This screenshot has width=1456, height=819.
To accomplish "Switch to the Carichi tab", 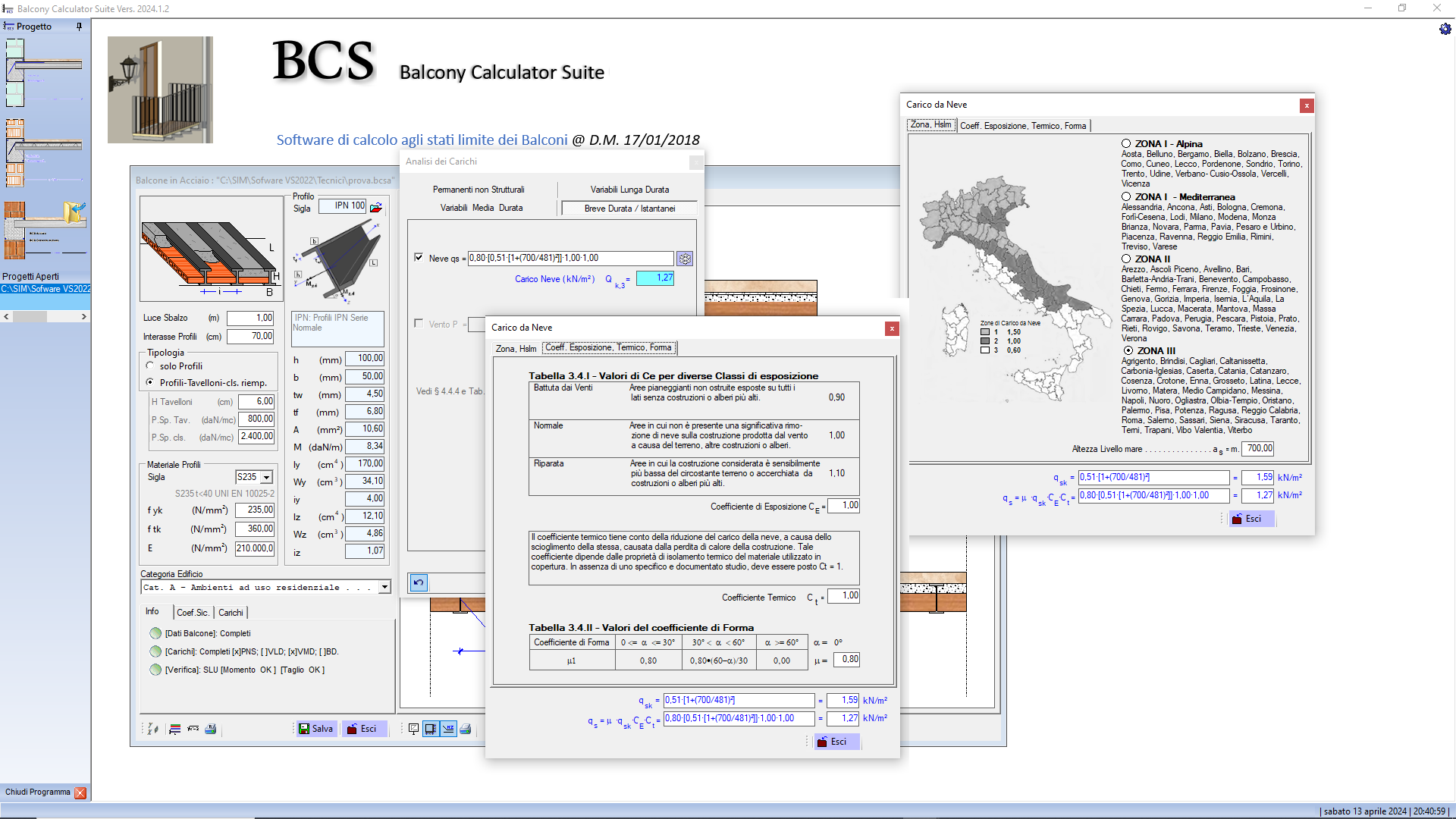I will pos(231,613).
